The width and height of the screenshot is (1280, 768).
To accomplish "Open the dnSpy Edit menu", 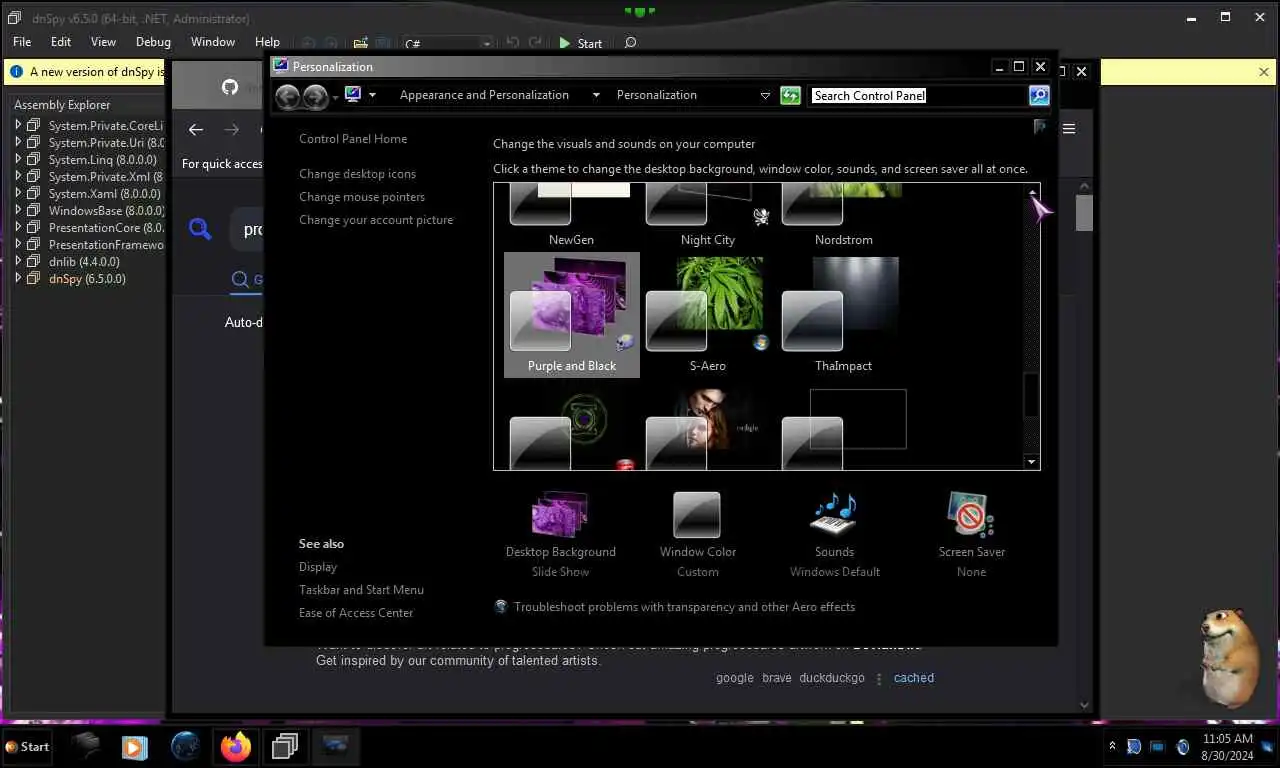I will click(61, 42).
